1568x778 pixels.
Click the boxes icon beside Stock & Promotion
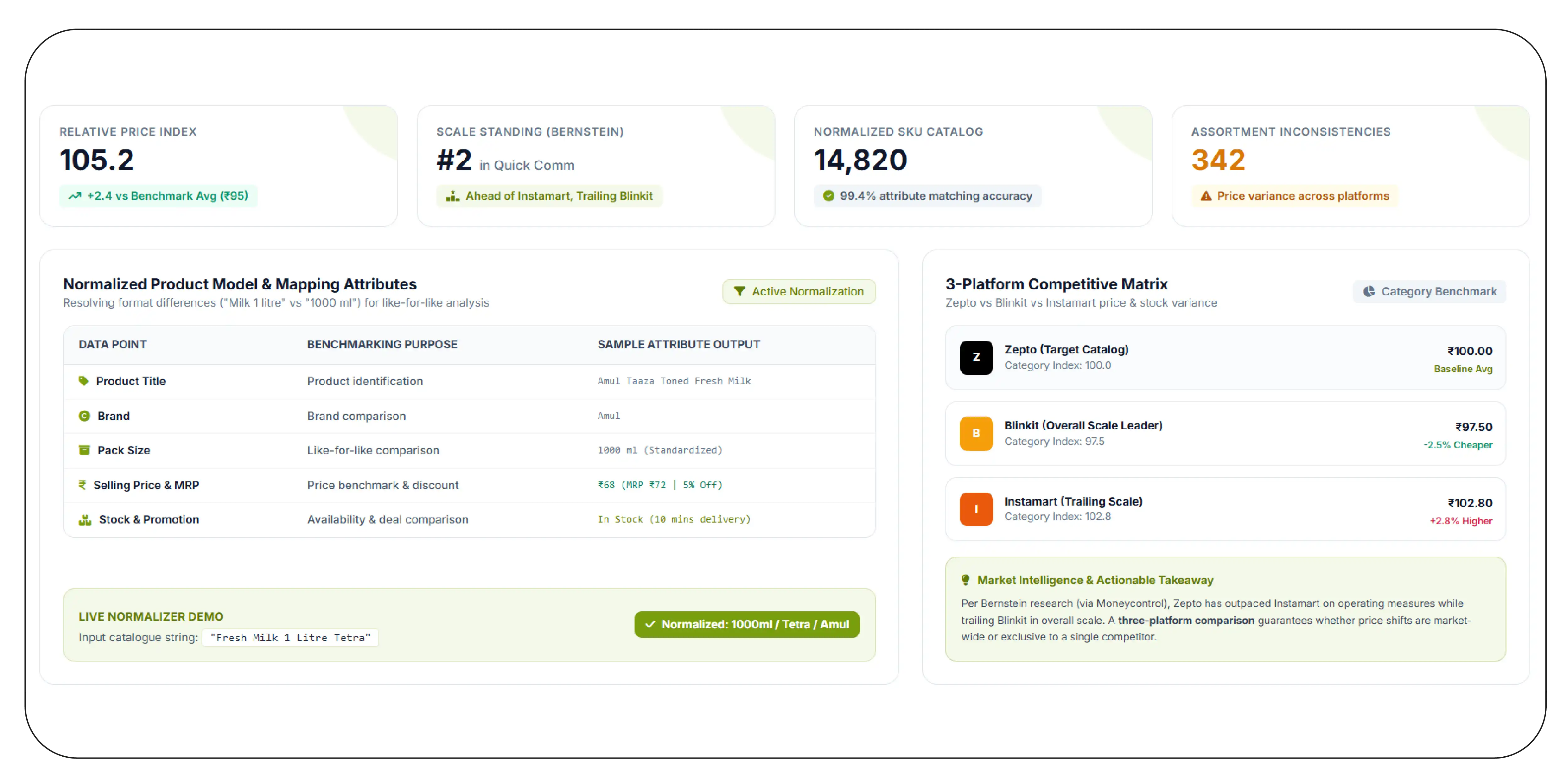[x=85, y=519]
